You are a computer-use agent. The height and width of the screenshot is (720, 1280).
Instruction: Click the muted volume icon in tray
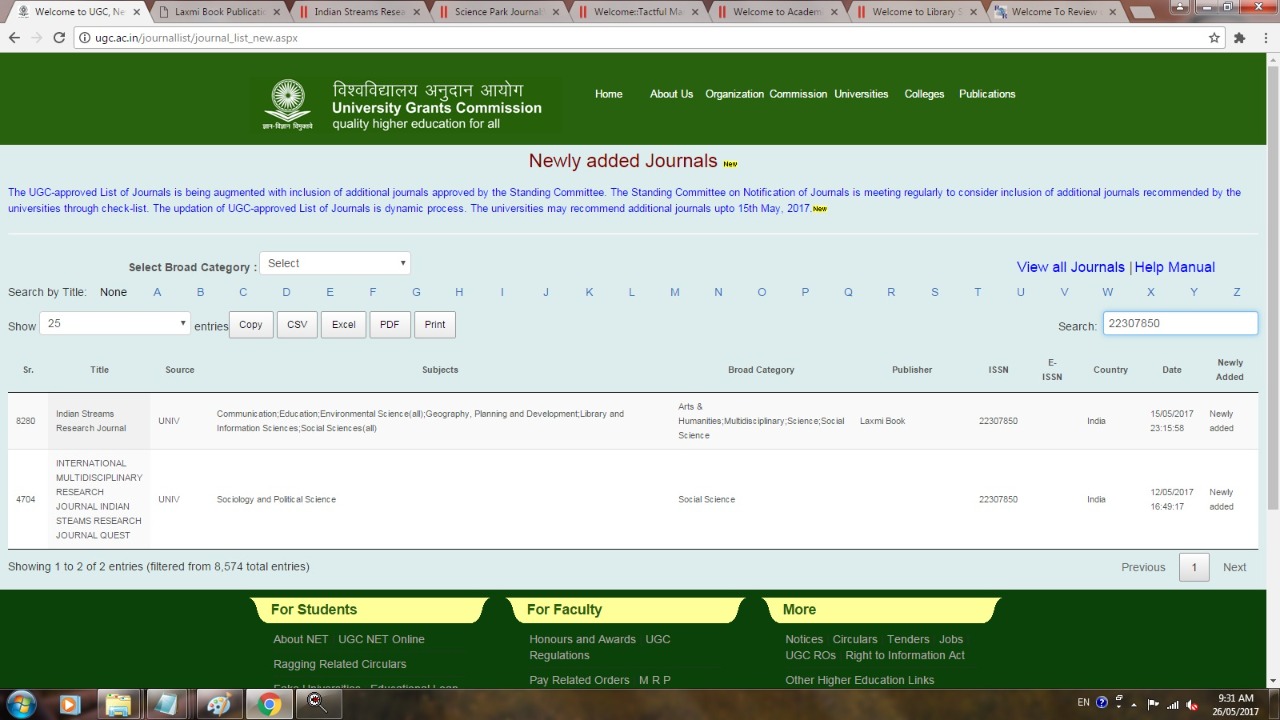click(x=1192, y=703)
